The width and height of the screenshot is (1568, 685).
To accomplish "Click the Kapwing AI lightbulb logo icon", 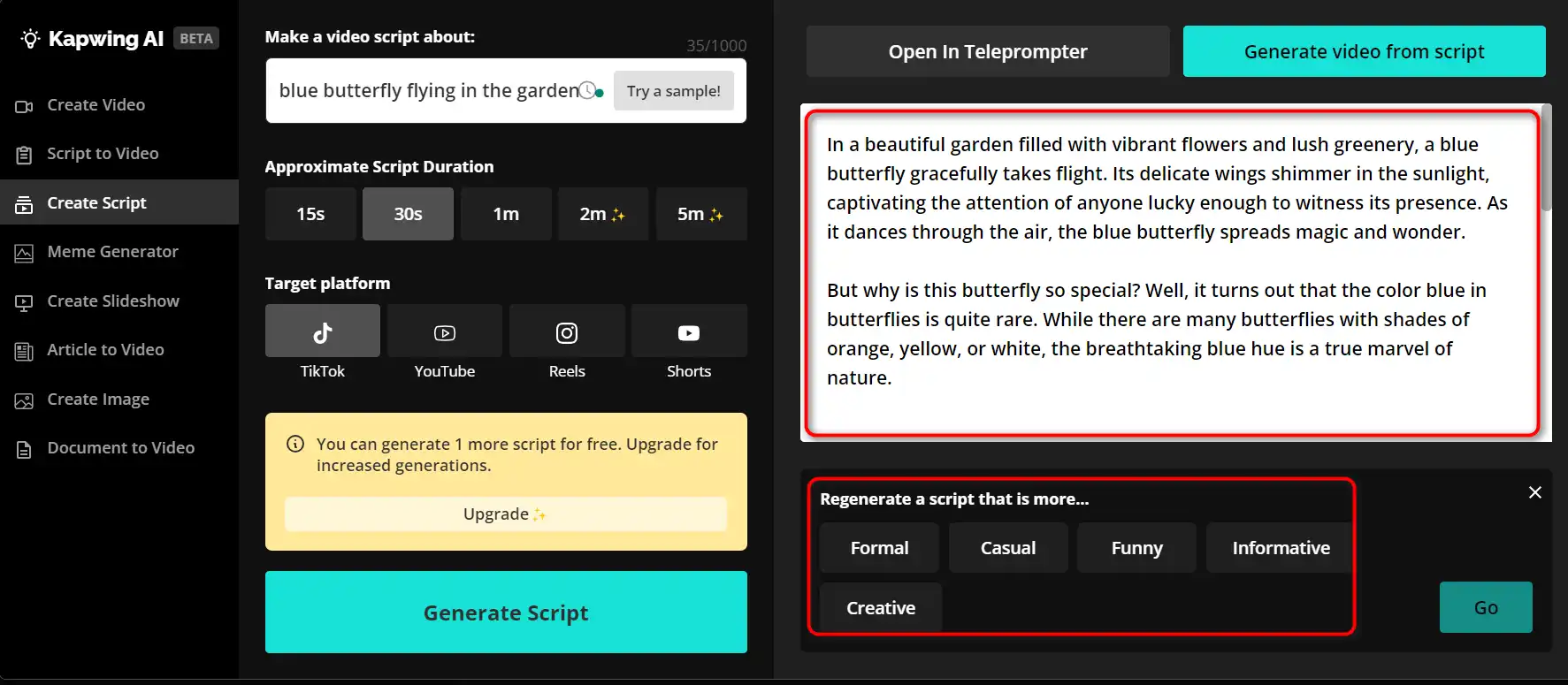I will (30, 39).
